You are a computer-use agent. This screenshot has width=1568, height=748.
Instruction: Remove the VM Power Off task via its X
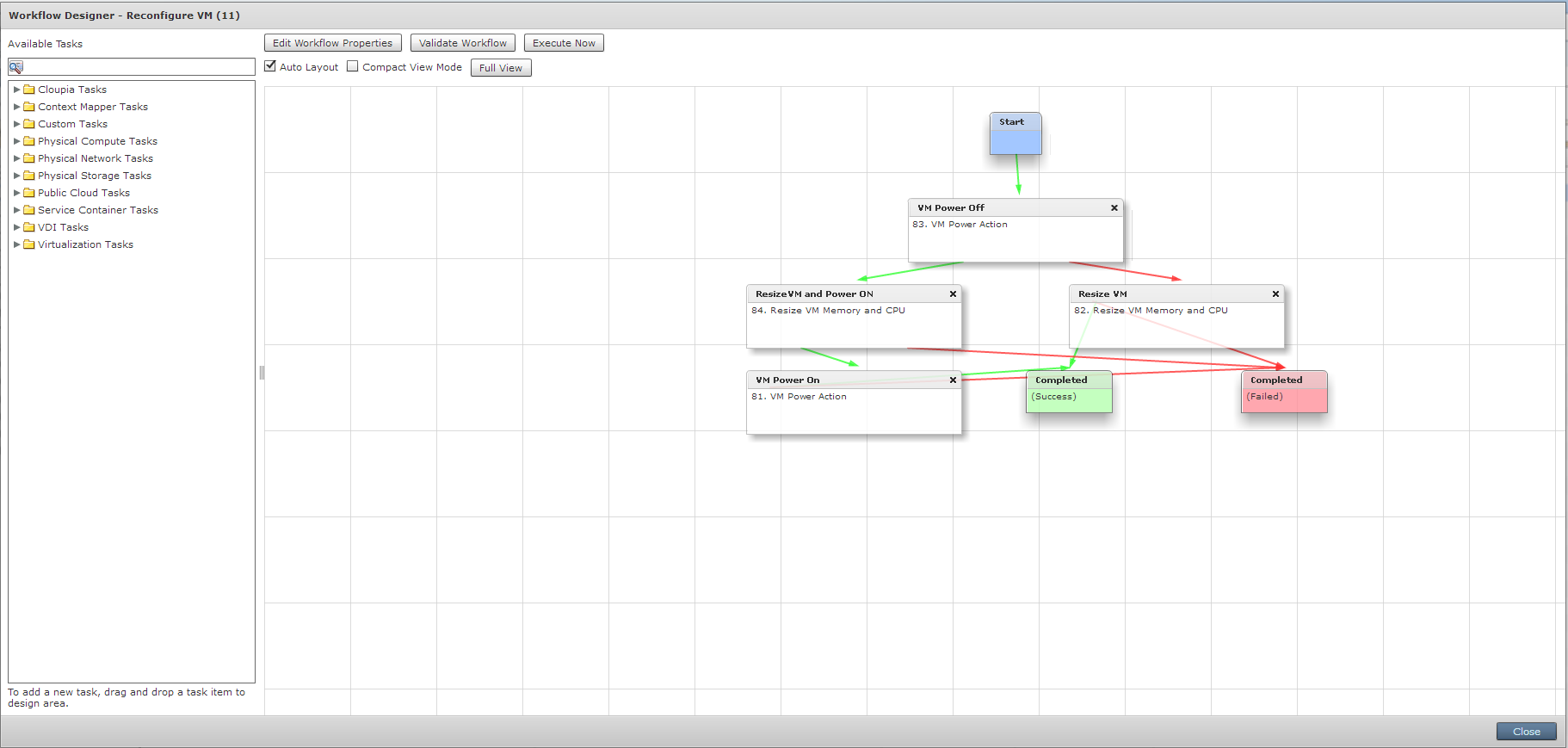1114,207
